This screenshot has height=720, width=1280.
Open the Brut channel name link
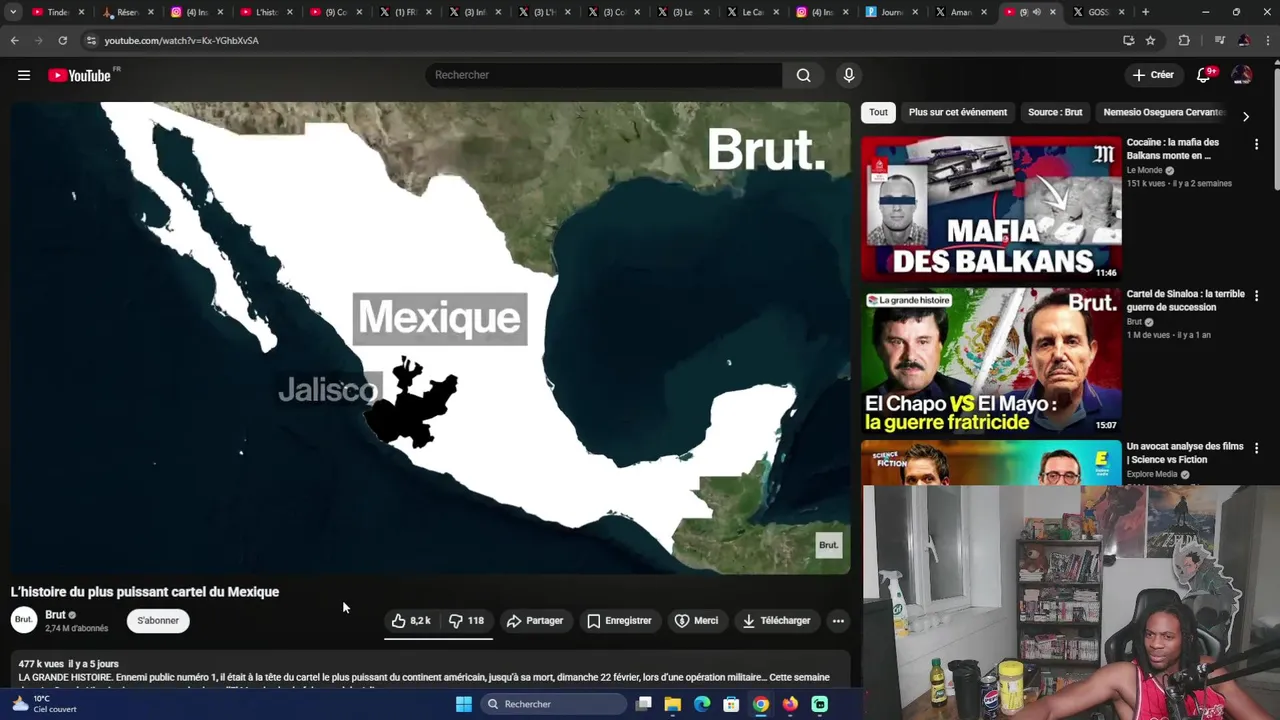point(55,615)
